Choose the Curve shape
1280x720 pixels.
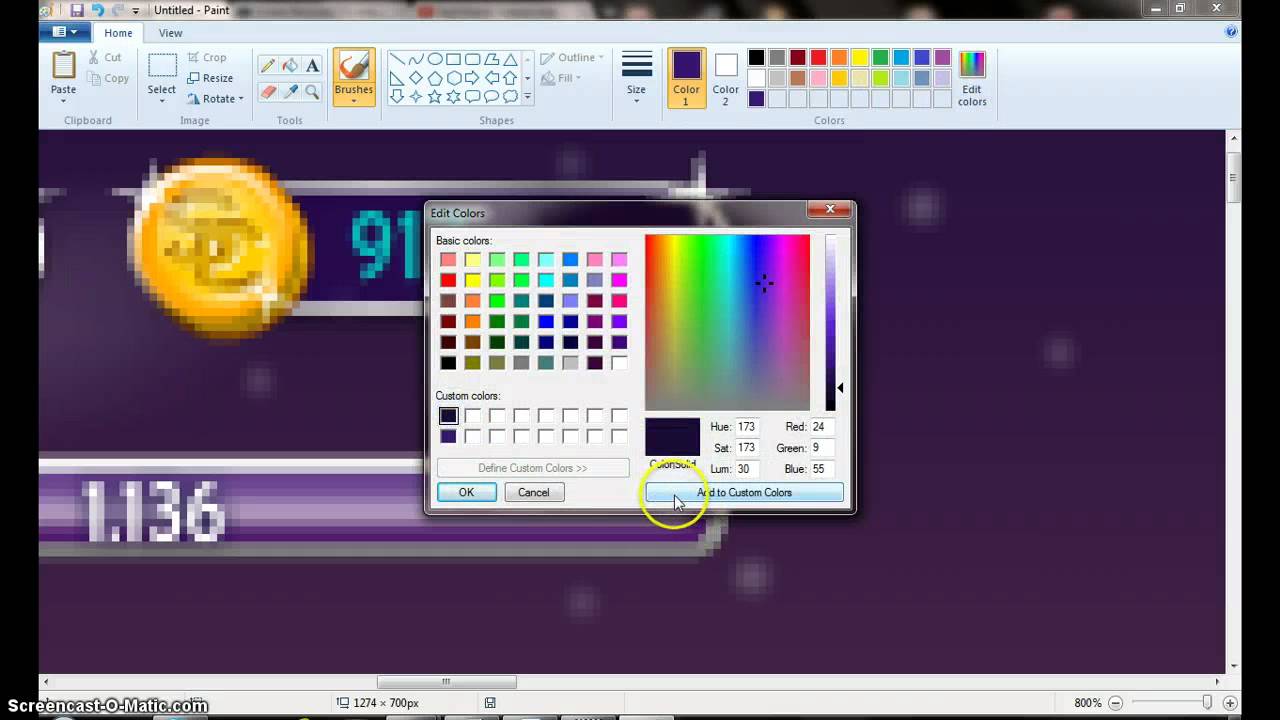click(x=416, y=59)
